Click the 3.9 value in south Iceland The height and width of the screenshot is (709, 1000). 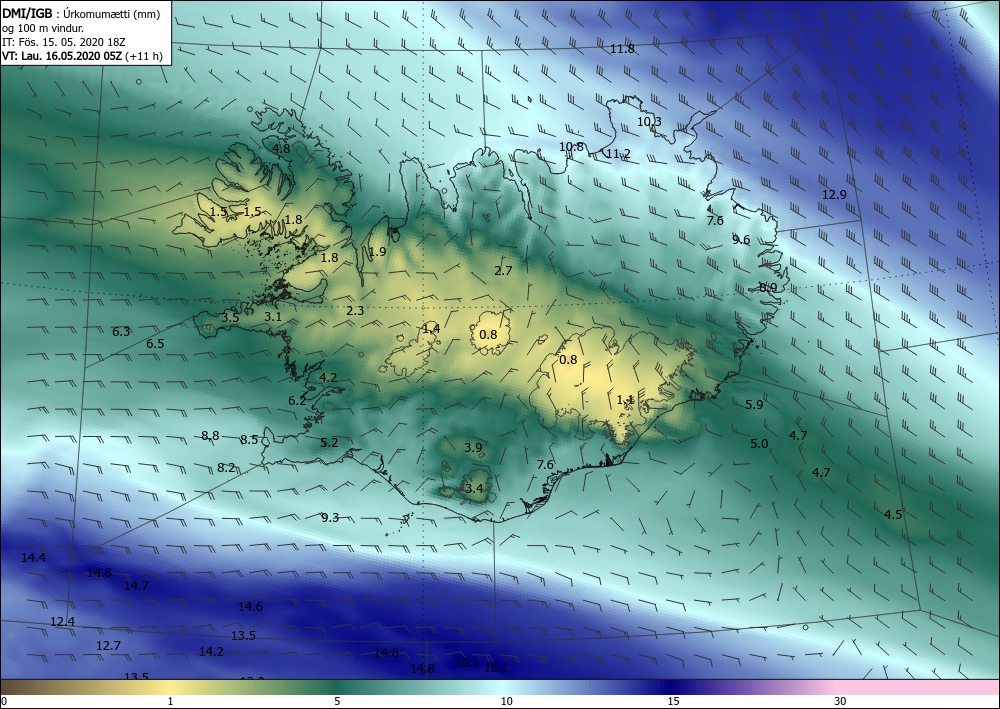pos(473,448)
